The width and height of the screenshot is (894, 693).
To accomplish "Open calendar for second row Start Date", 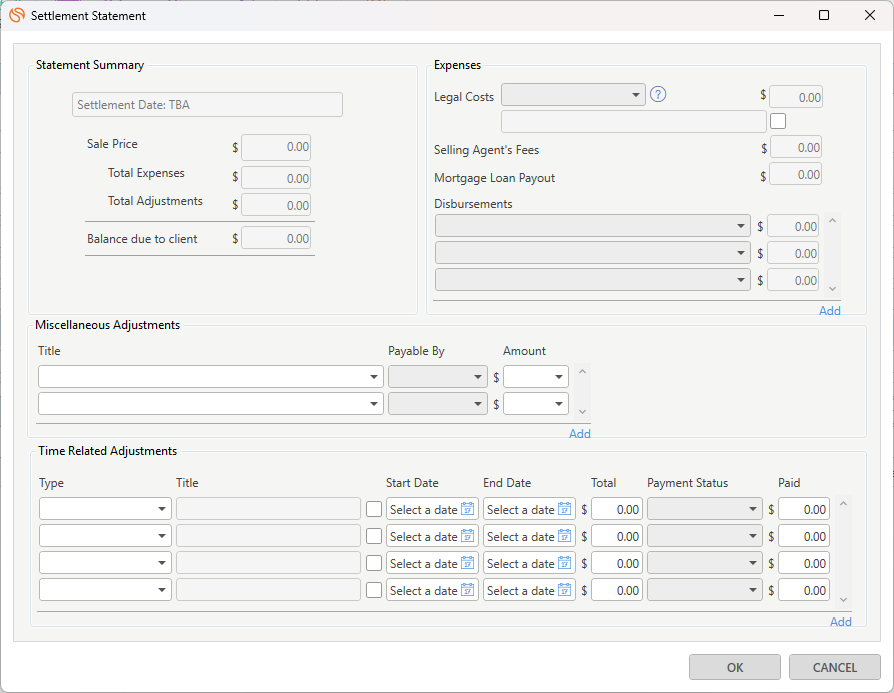I will pos(467,536).
